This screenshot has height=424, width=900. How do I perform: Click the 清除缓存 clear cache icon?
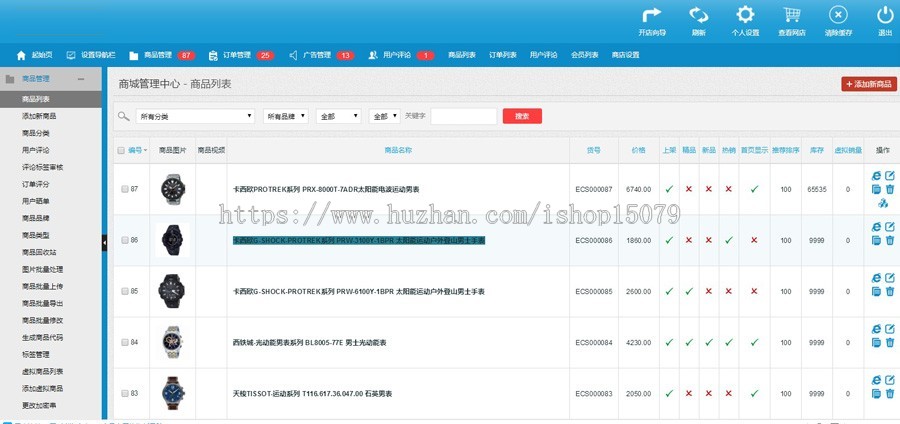coord(838,15)
